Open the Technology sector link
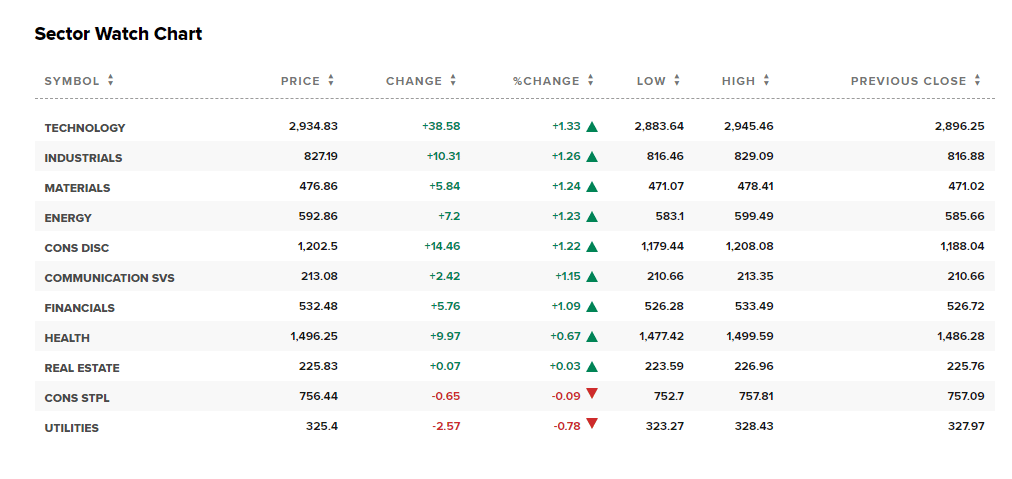 [85, 128]
